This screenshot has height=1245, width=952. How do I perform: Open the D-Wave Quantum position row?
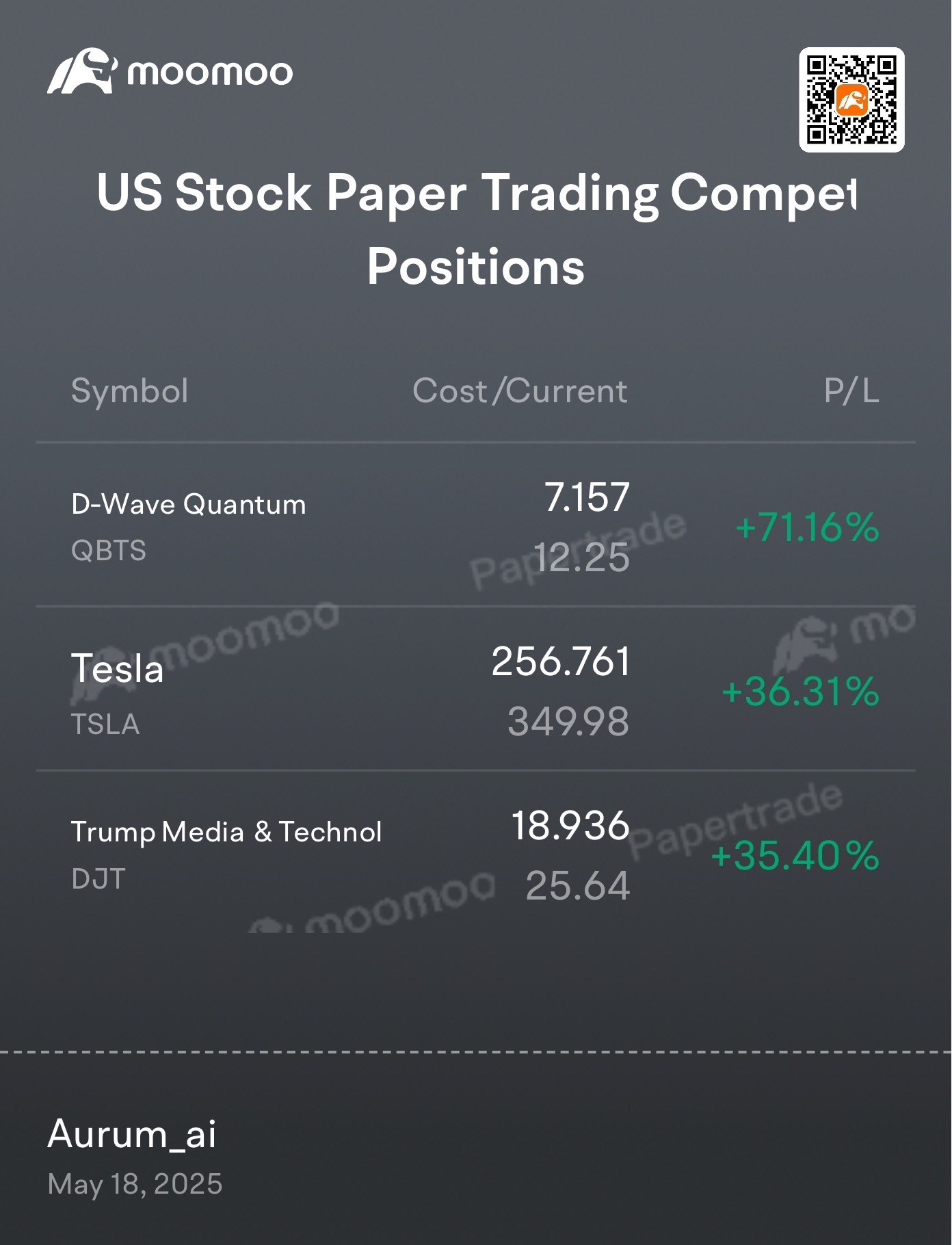[476, 525]
